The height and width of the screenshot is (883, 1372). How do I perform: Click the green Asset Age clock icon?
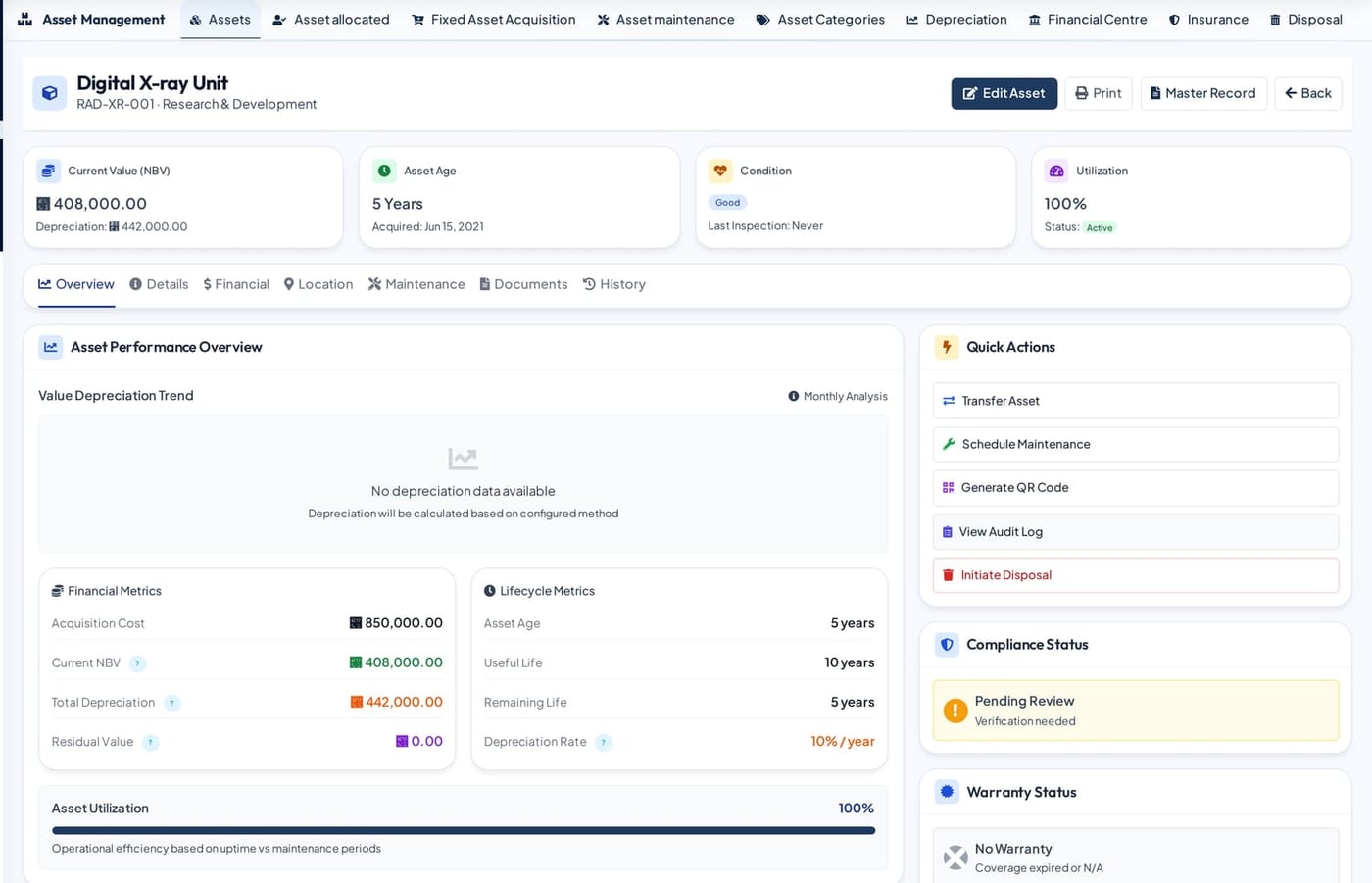click(384, 171)
